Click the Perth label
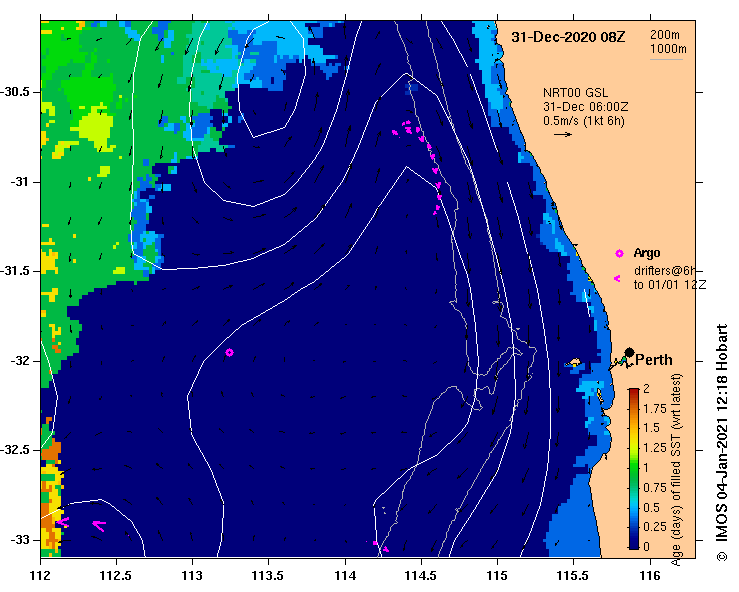The height and width of the screenshot is (592, 739). point(654,360)
